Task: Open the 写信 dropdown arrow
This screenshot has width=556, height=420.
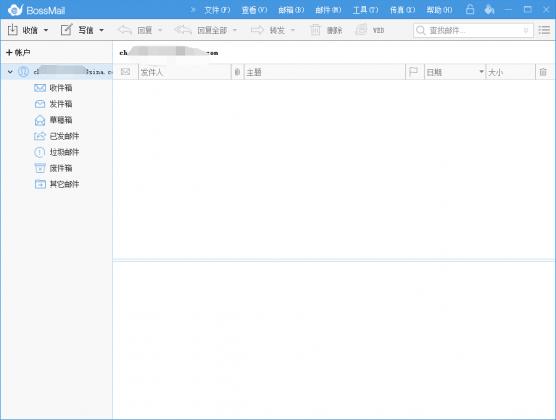Action: pyautogui.click(x=101, y=30)
